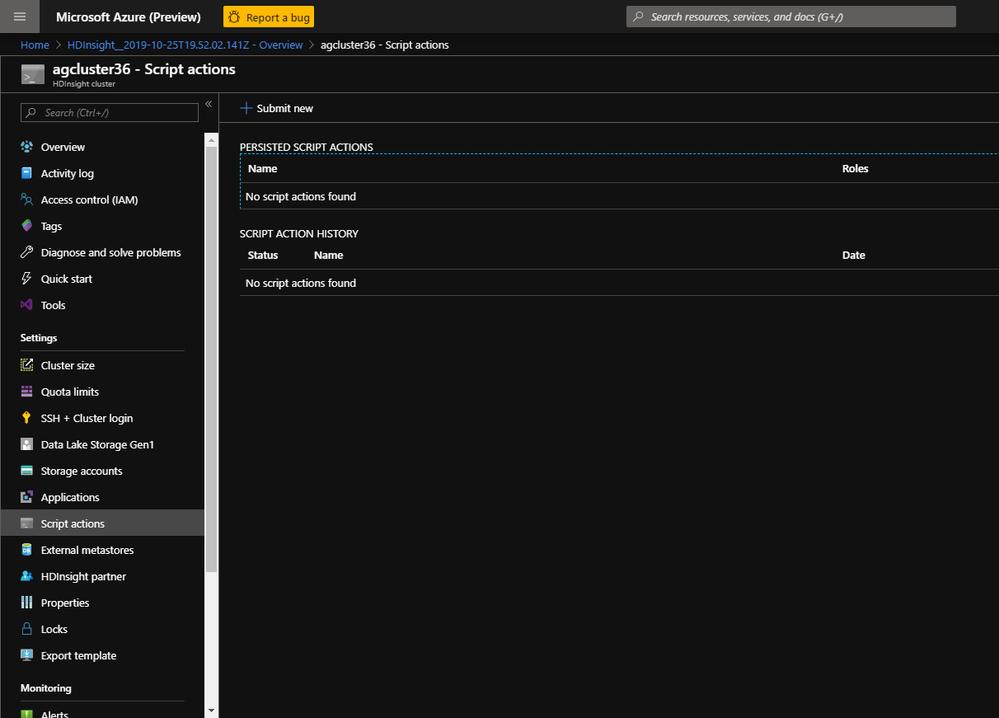This screenshot has width=999, height=718.
Task: Open HDInsight_2019-10-25 Overview breadcrumb
Action: tap(185, 45)
